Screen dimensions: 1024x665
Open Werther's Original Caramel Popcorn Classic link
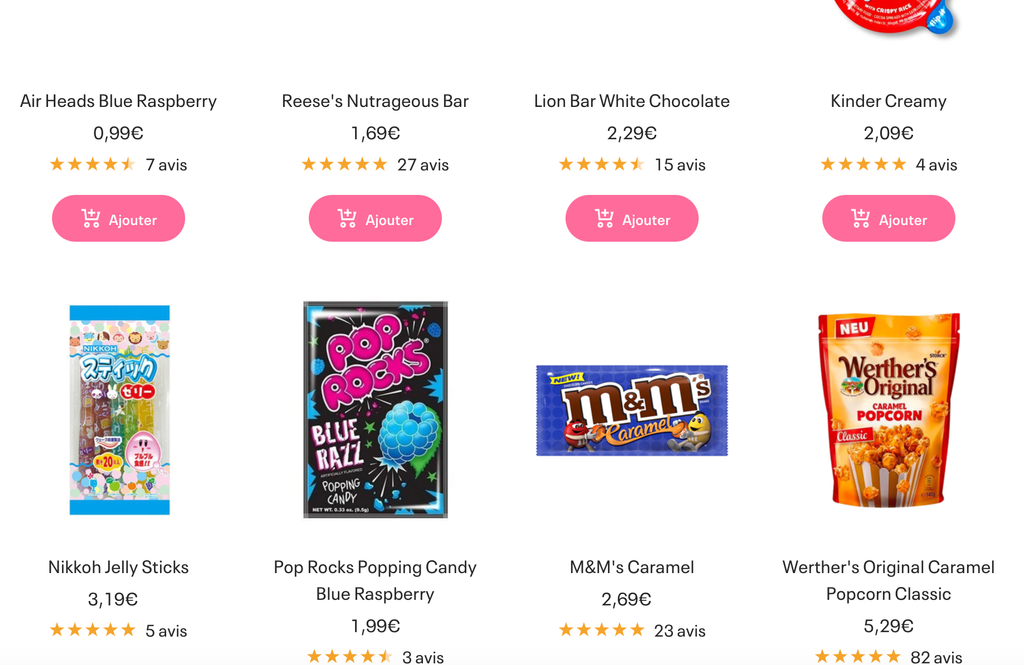pyautogui.click(x=888, y=580)
